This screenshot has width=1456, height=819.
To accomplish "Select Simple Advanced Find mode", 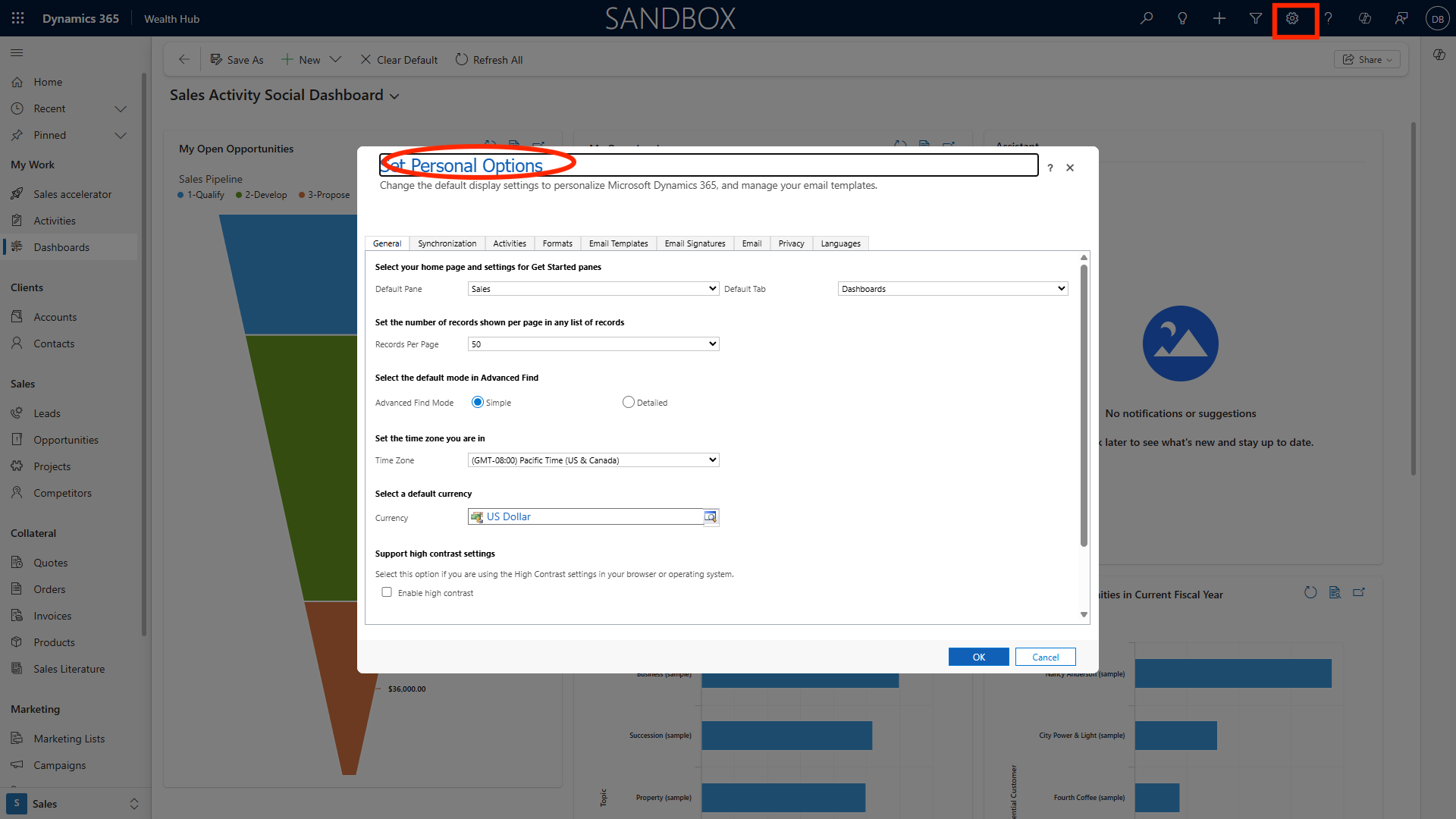I will (x=478, y=403).
